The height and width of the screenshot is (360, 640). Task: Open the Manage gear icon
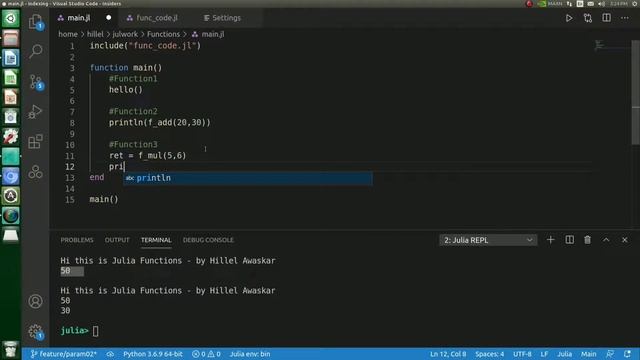36,331
